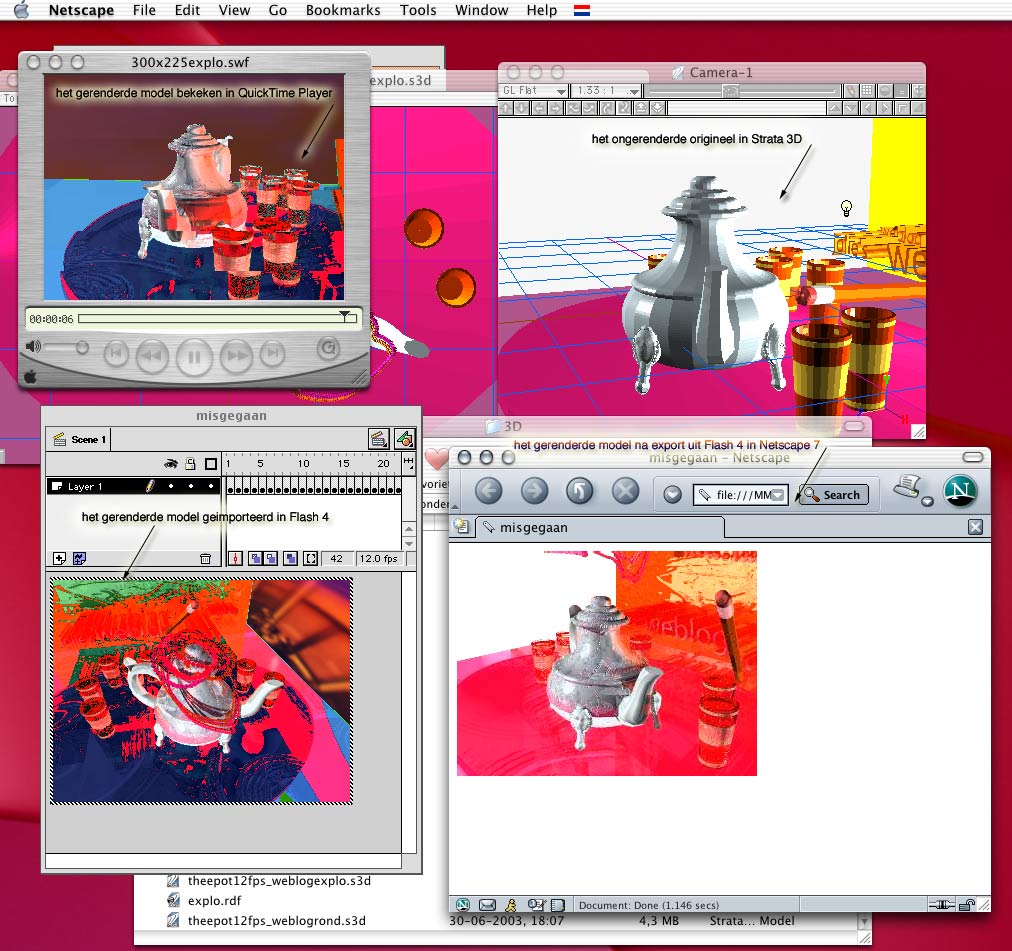Click the Scene 1 label in Flash
1012x951 pixels.
(88, 440)
